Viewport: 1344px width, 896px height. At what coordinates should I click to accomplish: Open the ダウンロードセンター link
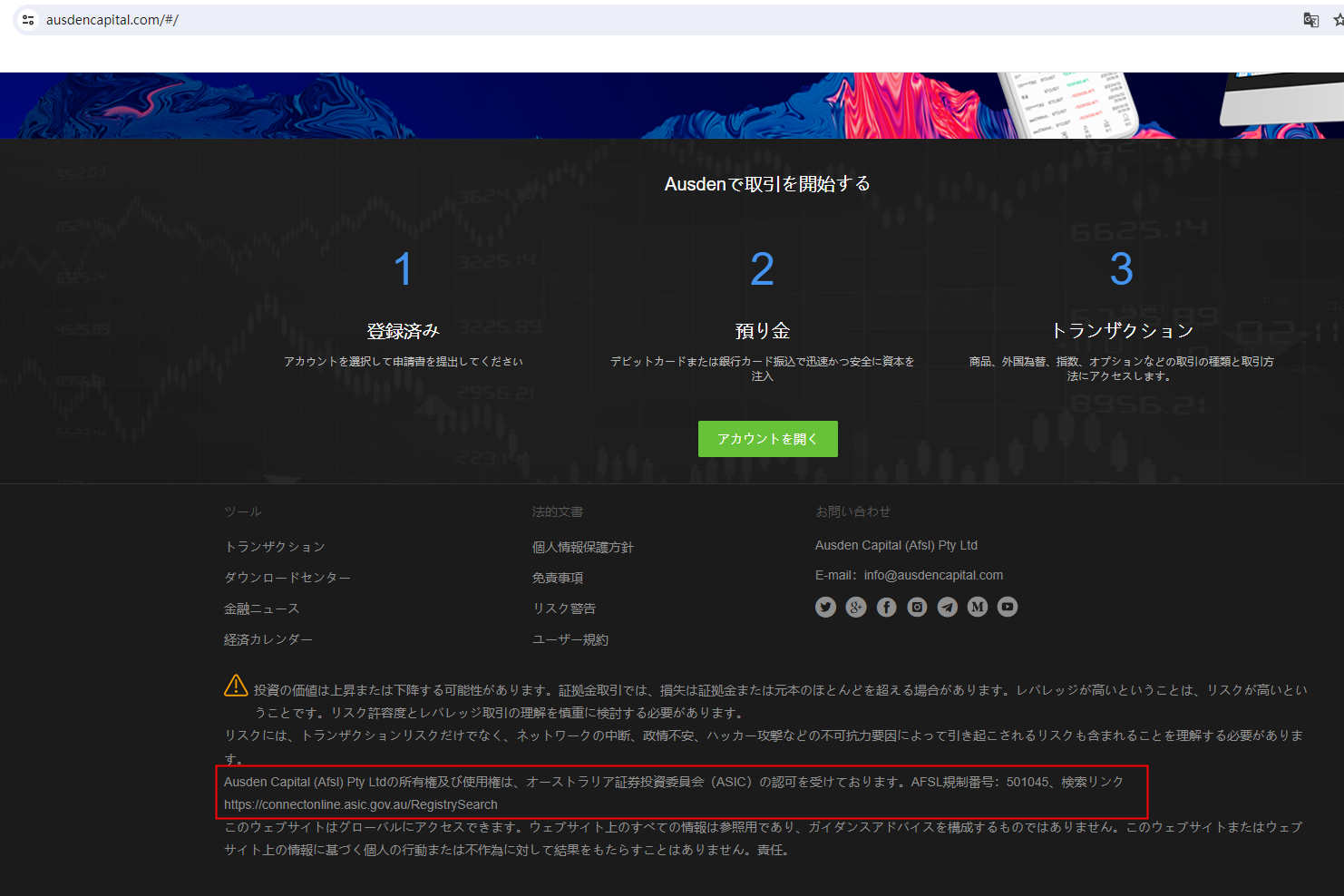point(287,578)
